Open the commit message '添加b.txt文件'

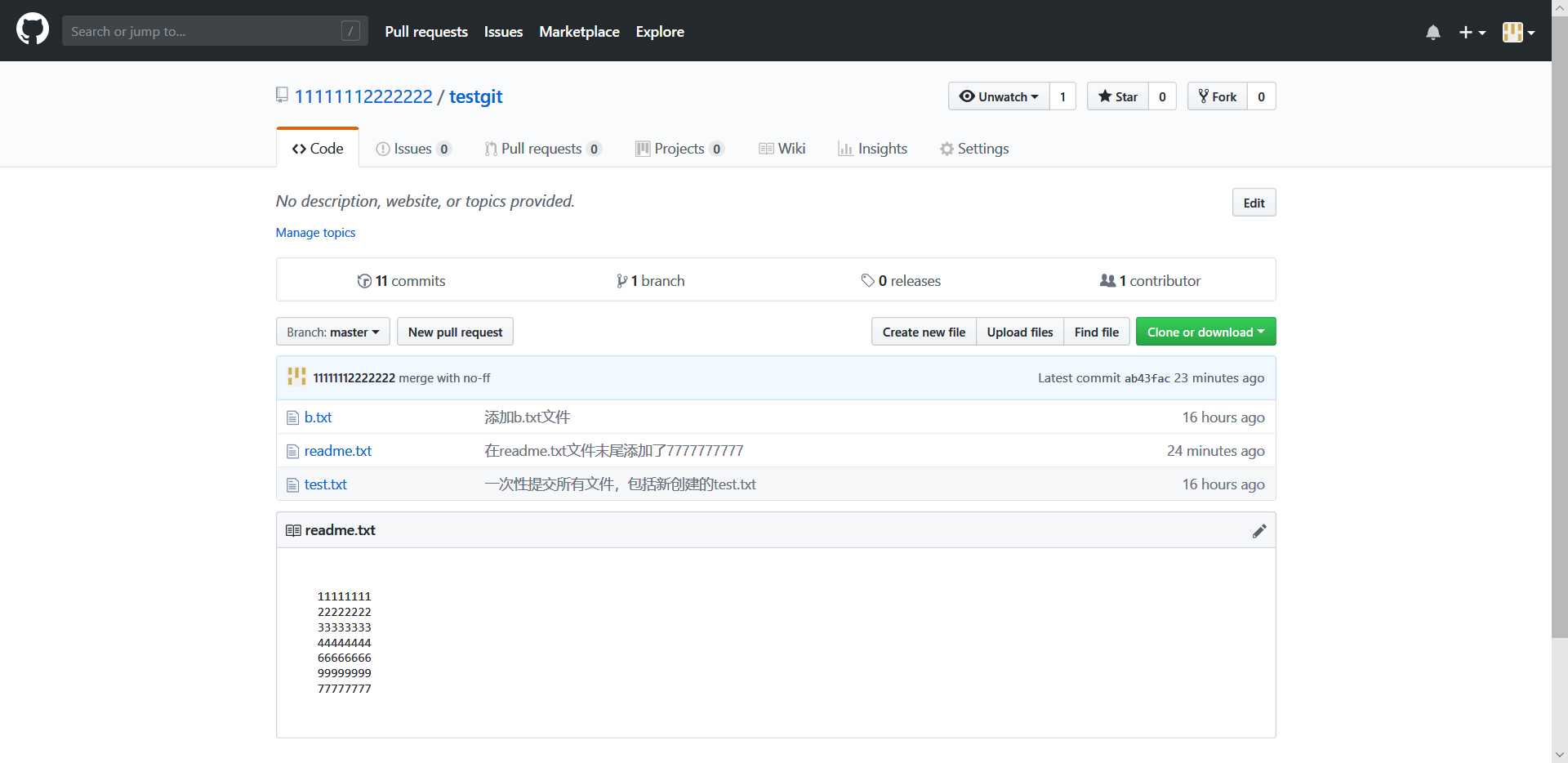pyautogui.click(x=527, y=417)
